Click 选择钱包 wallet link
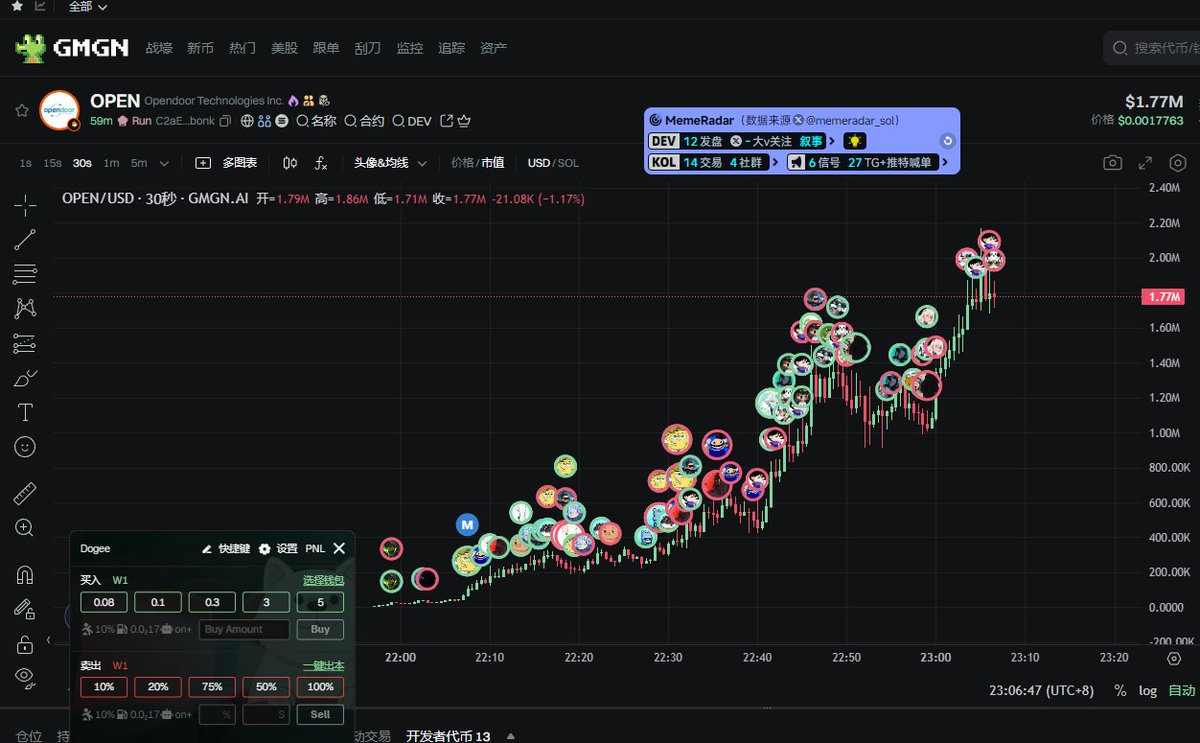Image resolution: width=1200 pixels, height=743 pixels. 324,580
